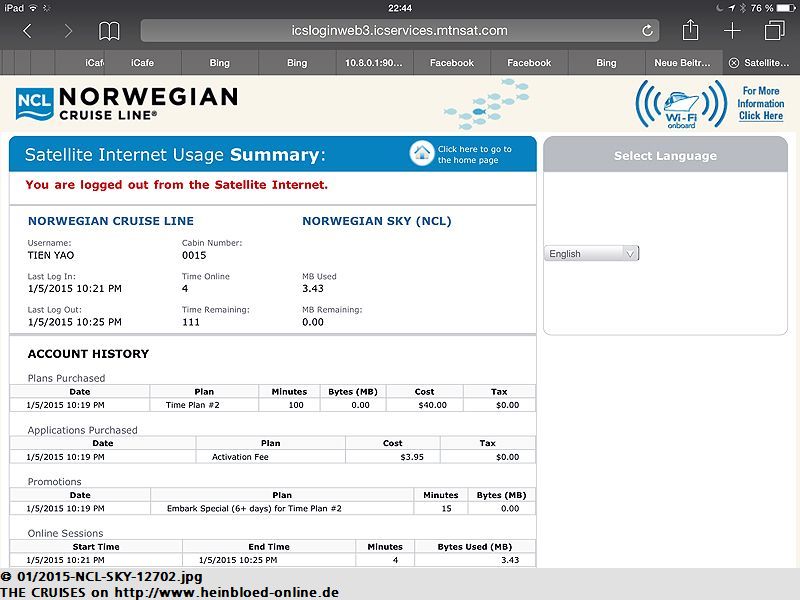Tap the icsloginweb3.icservices.mtnsat.com address field
This screenshot has width=800, height=600.
coord(399,31)
